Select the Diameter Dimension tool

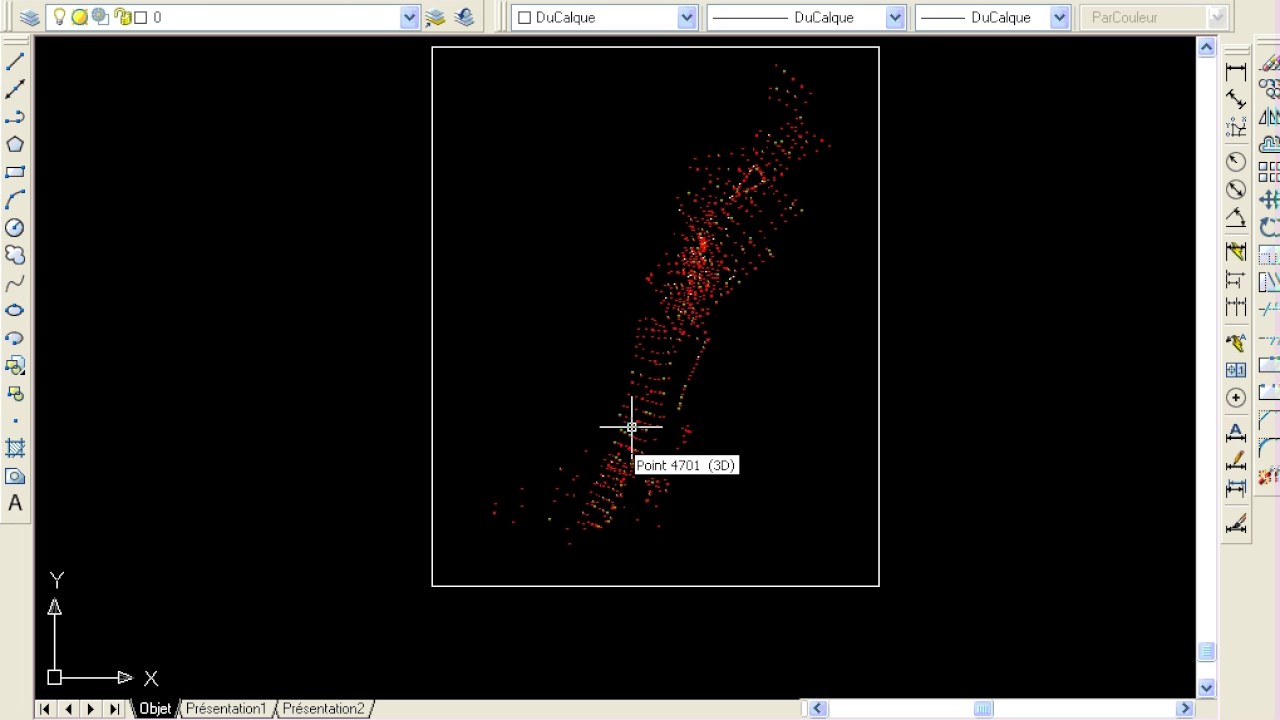1236,189
